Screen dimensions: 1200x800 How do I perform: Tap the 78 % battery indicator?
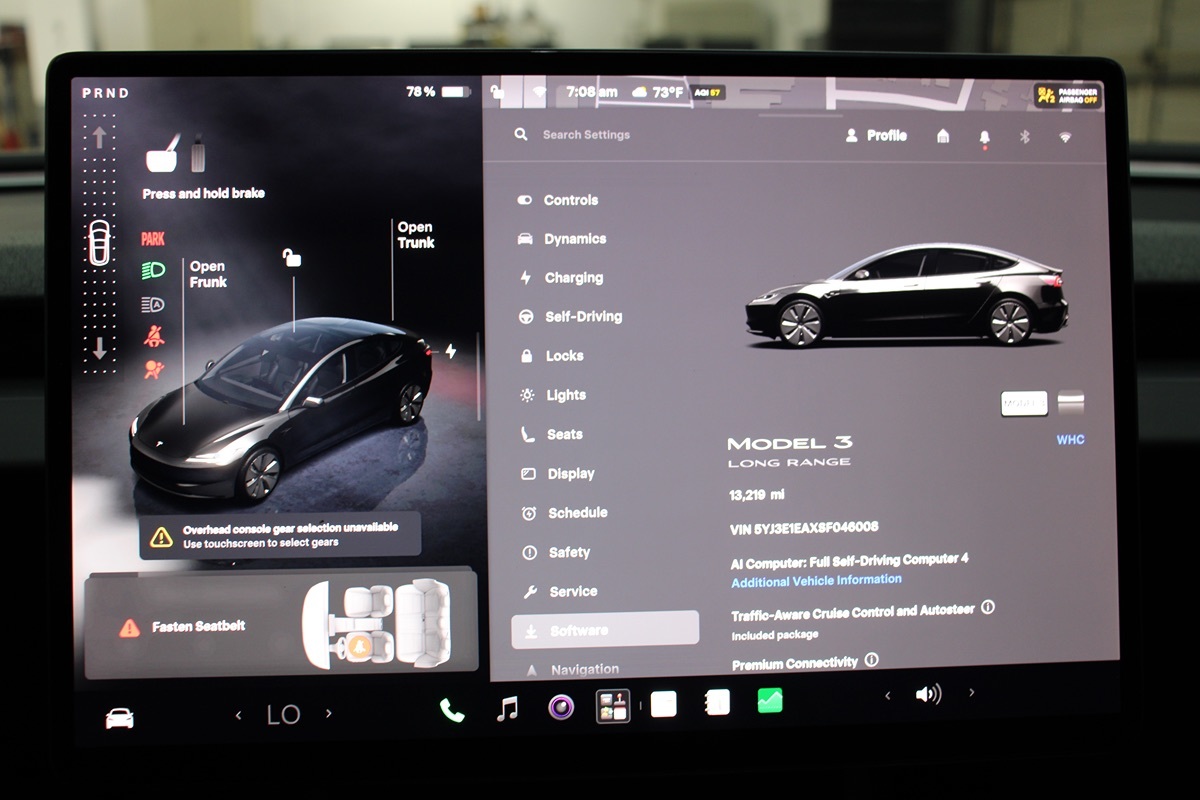tap(438, 92)
